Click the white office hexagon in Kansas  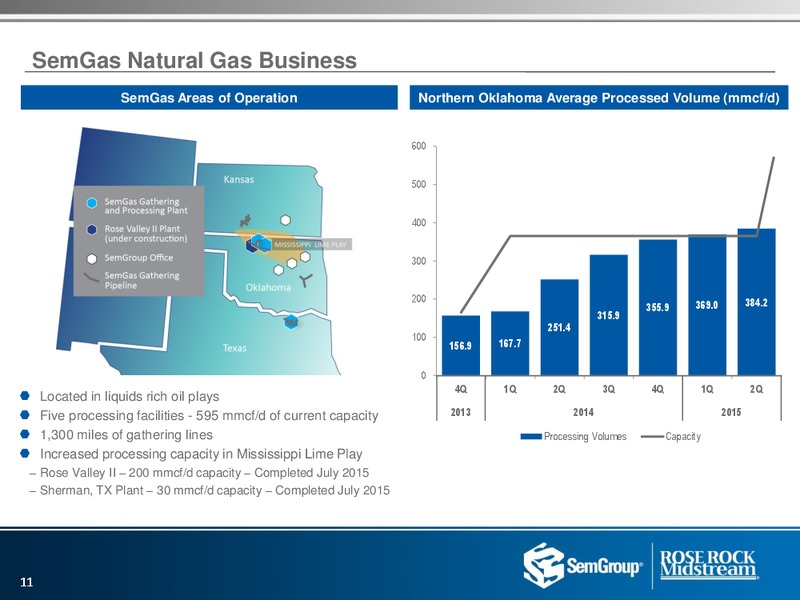tap(286, 220)
